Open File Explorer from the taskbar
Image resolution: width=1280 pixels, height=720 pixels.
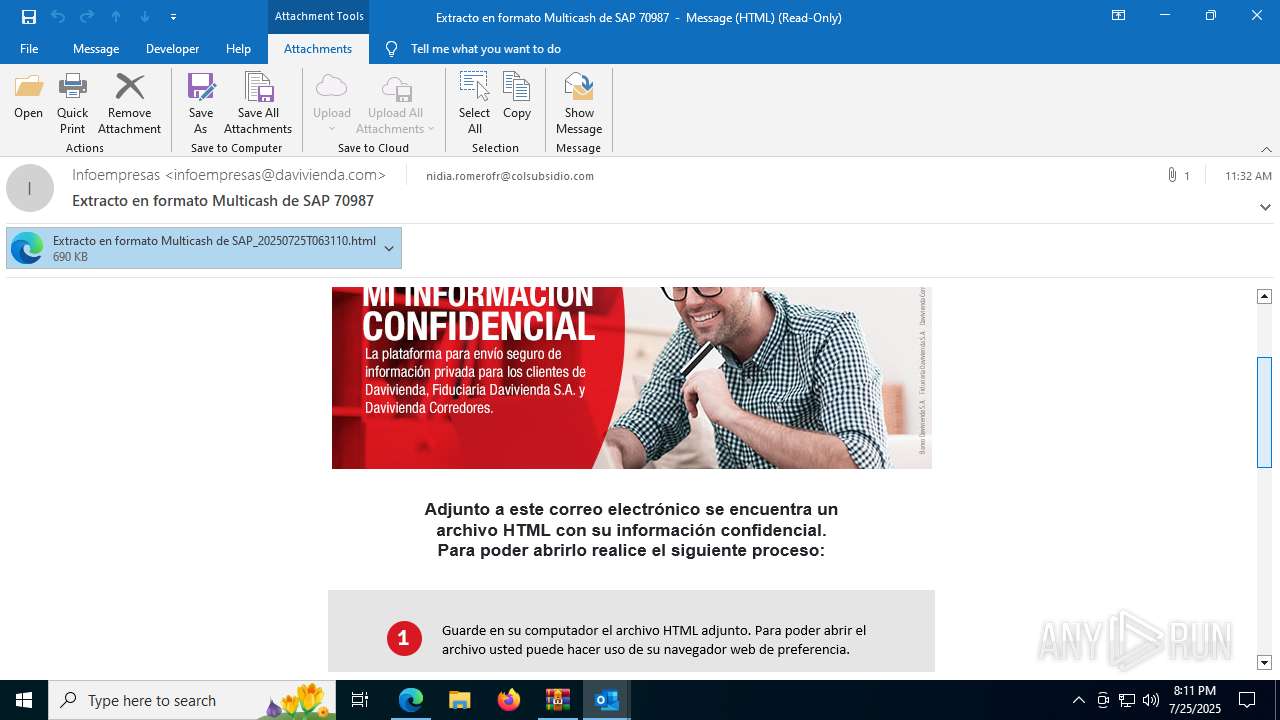tap(460, 700)
